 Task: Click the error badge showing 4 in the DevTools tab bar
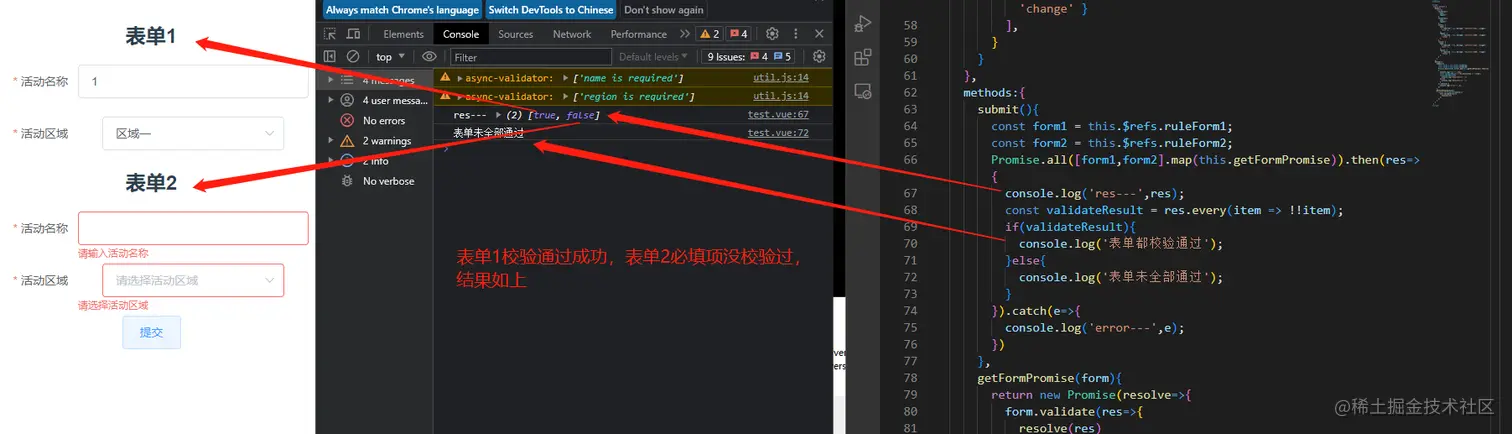[738, 34]
